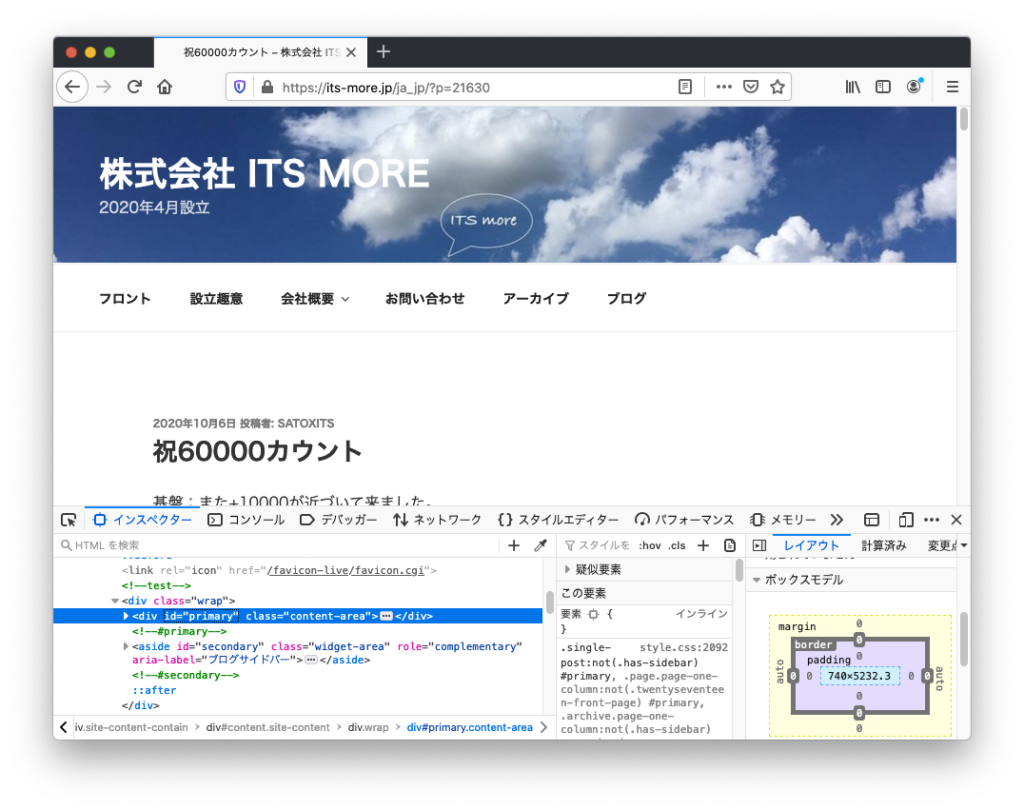
Task: Click the tracking protection shield icon
Action: tap(240, 87)
